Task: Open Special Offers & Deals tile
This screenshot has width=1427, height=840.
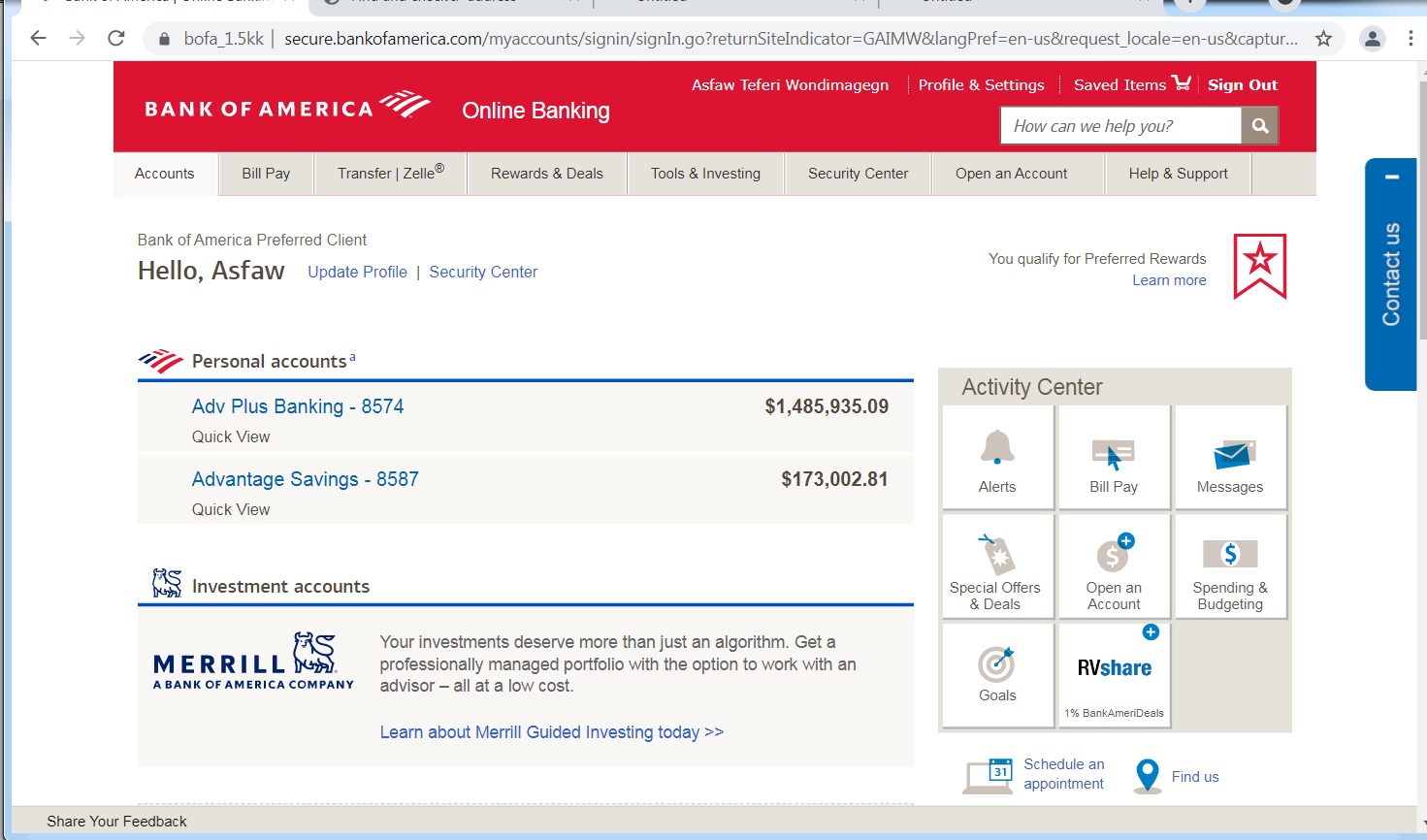Action: [997, 566]
